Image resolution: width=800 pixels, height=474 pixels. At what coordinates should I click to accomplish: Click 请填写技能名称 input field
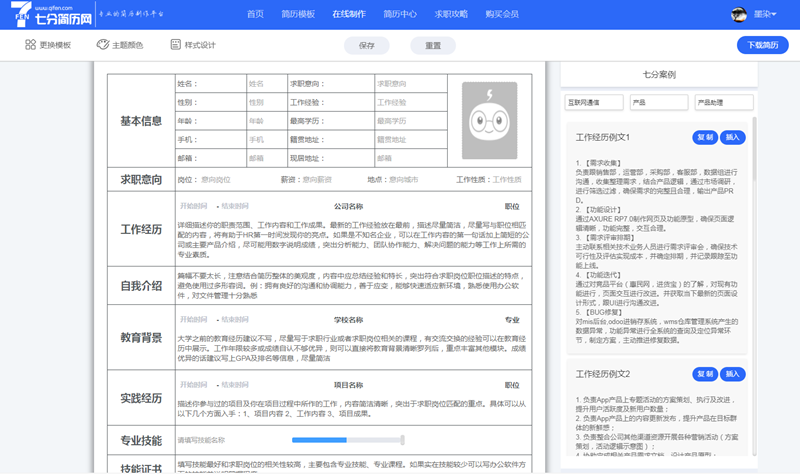point(201,440)
